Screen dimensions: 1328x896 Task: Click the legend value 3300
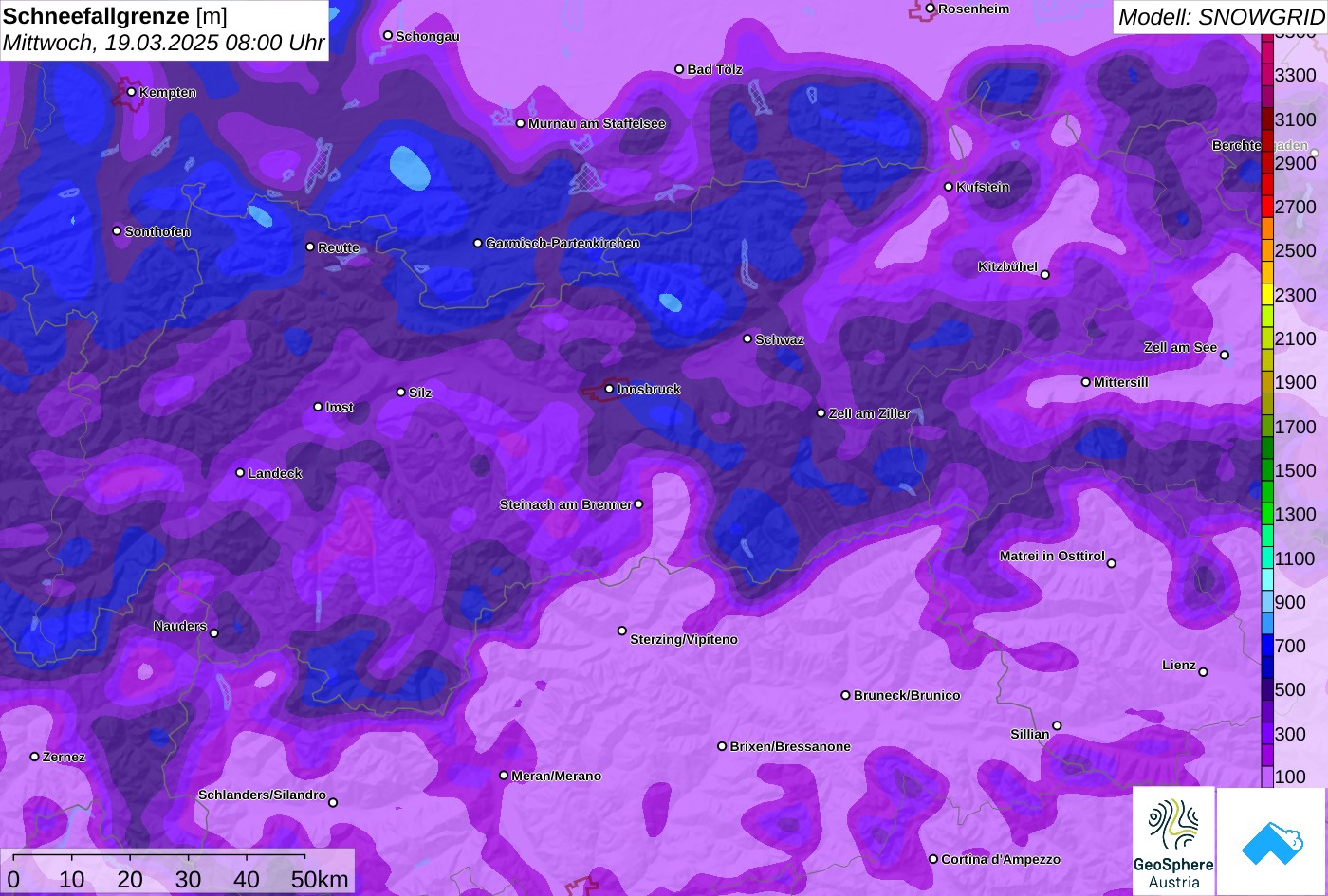pyautogui.click(x=1296, y=75)
